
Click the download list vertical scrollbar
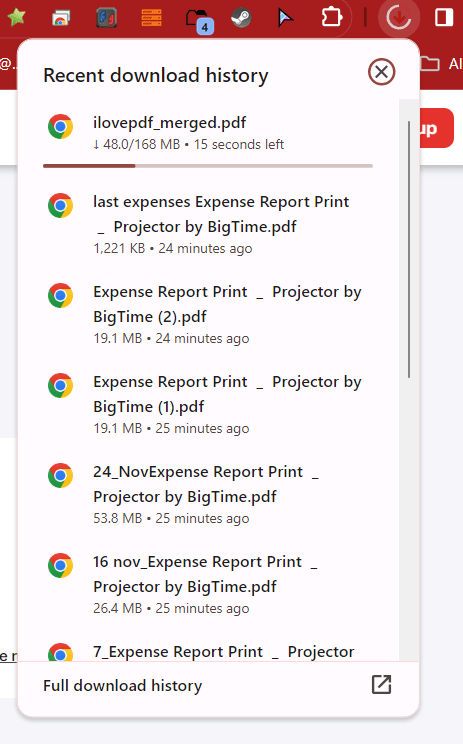pos(409,249)
